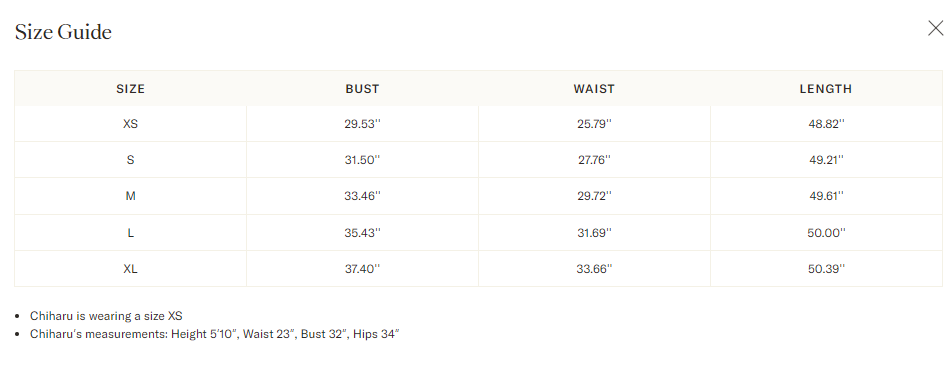Click the 35.43'' bust measurement
Screen dimensions: 952x377
(362, 233)
